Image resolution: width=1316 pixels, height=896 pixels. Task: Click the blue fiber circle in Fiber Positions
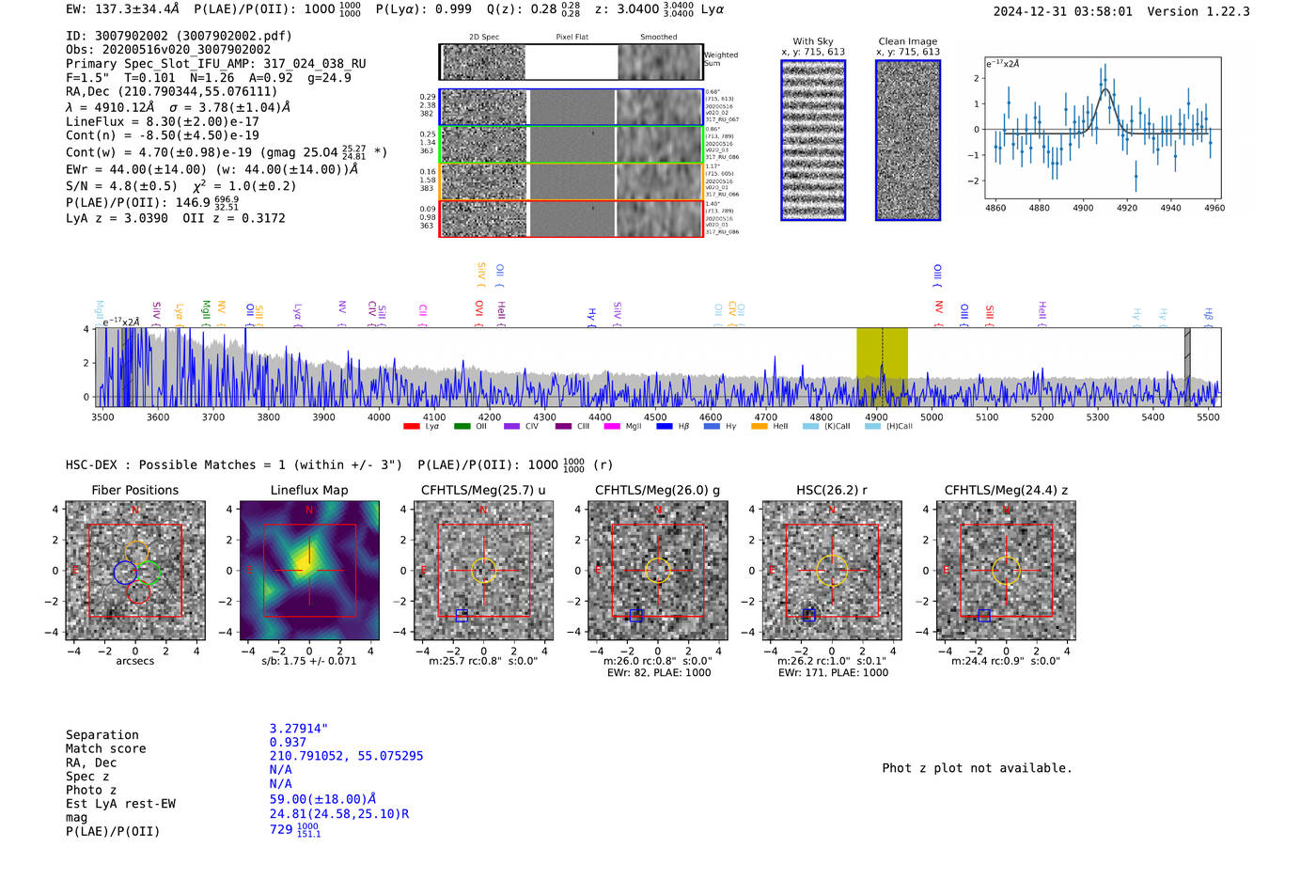pyautogui.click(x=125, y=572)
